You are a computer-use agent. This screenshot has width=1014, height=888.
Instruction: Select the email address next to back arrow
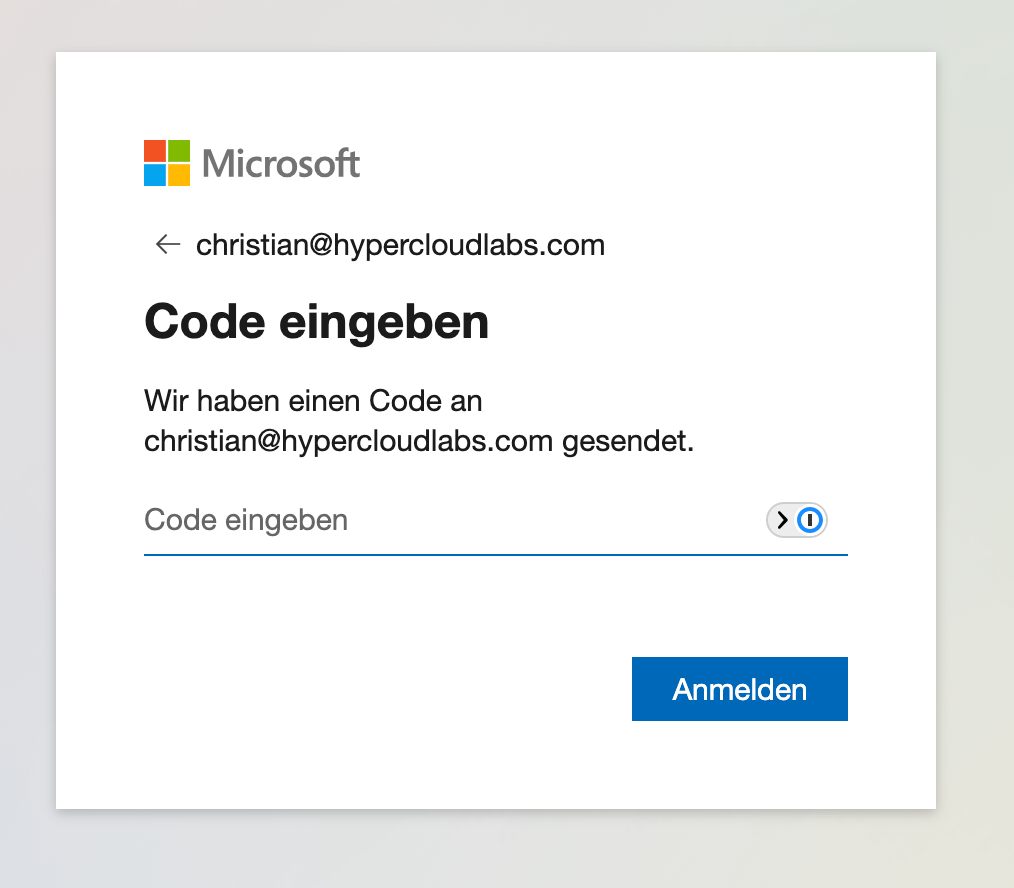click(400, 244)
